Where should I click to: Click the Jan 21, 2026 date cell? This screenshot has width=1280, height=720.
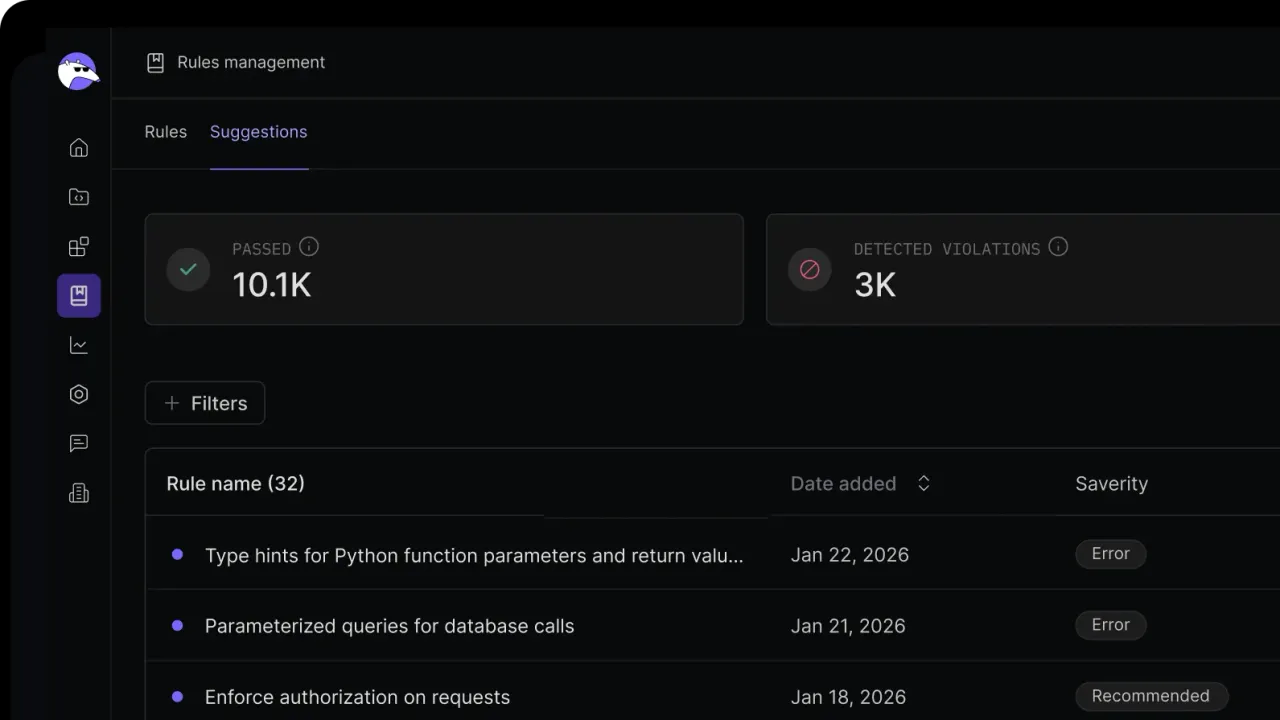coord(848,626)
